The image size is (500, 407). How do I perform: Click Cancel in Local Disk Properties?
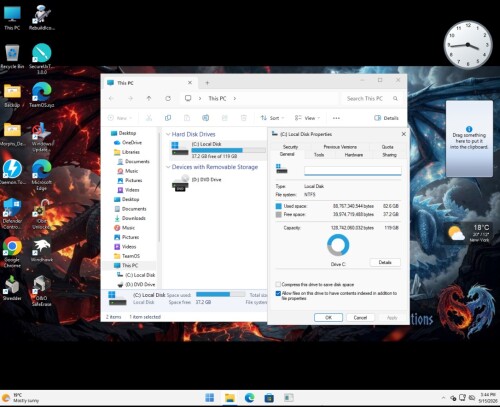[x=360, y=318]
